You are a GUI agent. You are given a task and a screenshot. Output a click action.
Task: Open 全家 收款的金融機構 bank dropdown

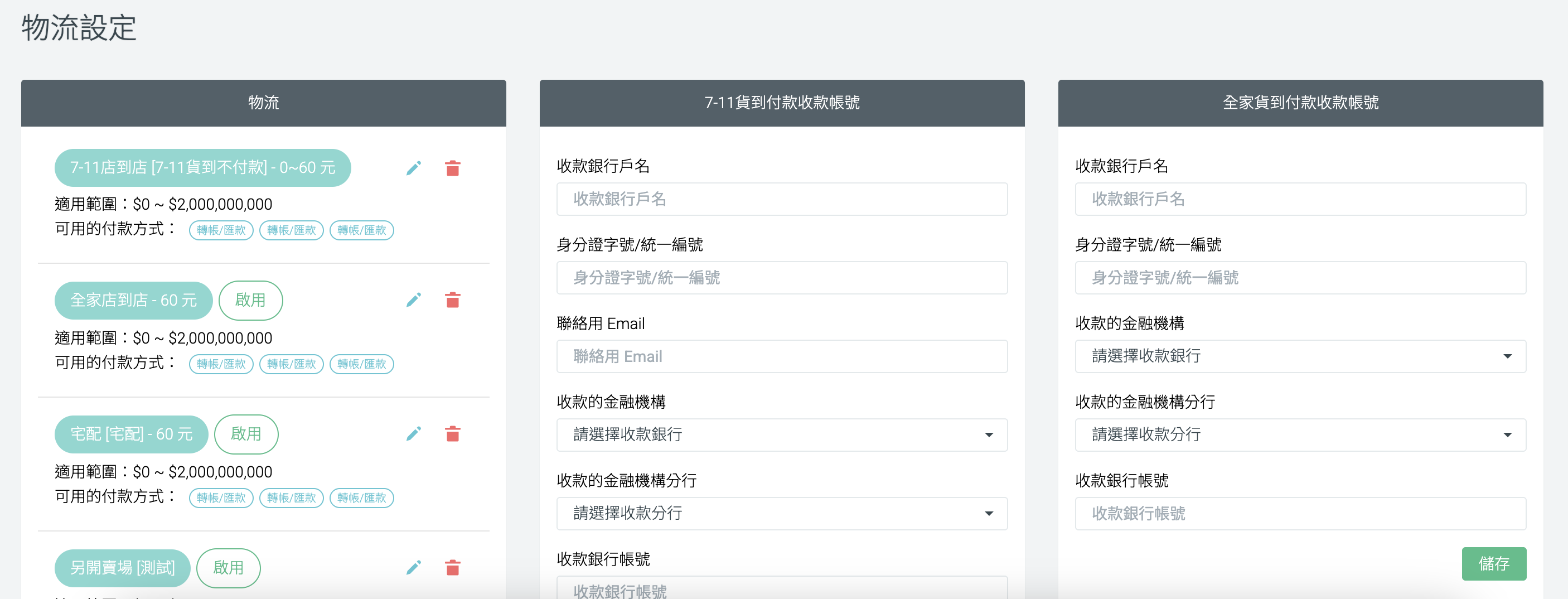1300,356
